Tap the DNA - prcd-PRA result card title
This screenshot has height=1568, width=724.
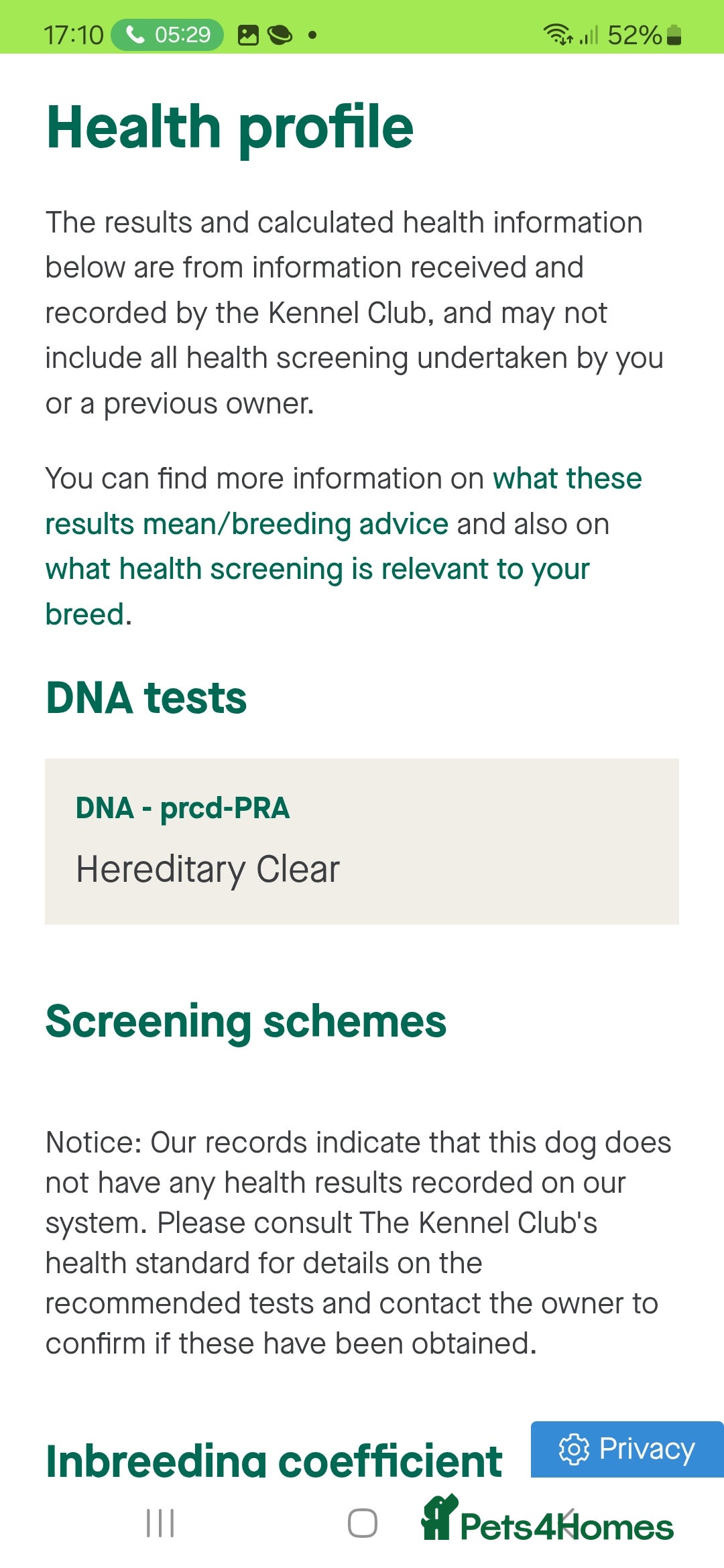(x=182, y=808)
